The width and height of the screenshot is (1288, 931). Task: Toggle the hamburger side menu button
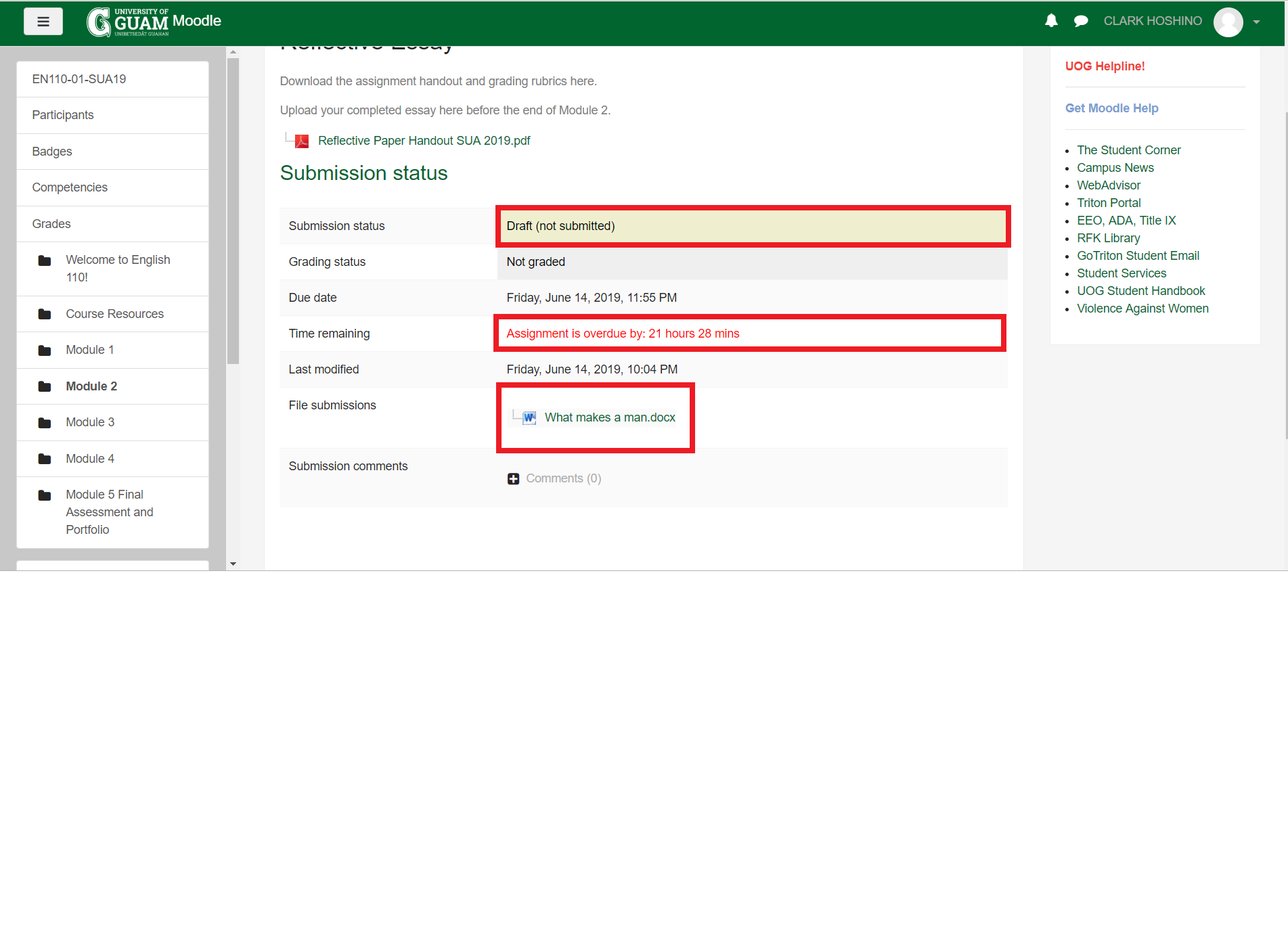pyautogui.click(x=43, y=22)
